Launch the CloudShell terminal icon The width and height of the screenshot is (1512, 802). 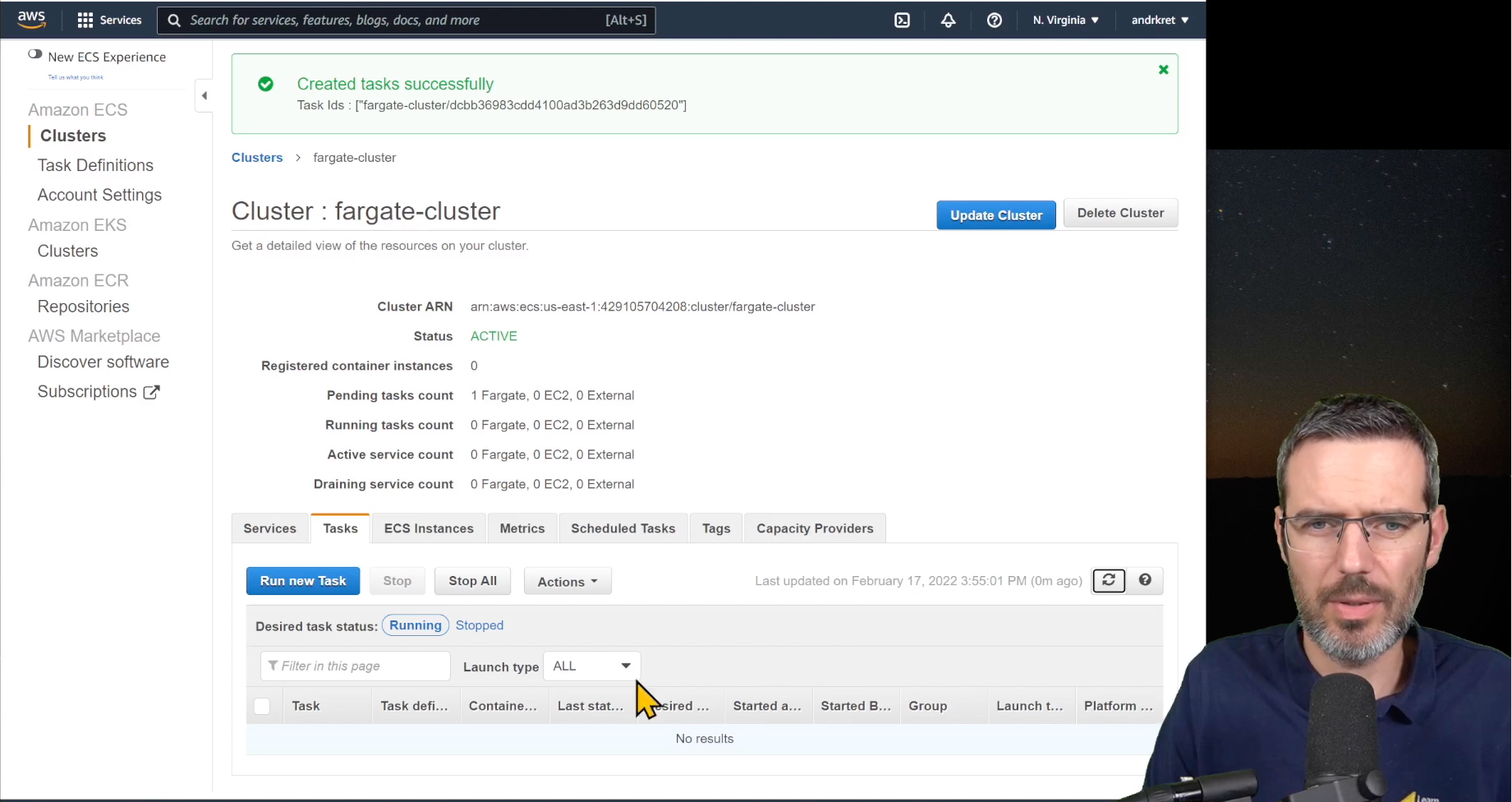click(x=902, y=21)
